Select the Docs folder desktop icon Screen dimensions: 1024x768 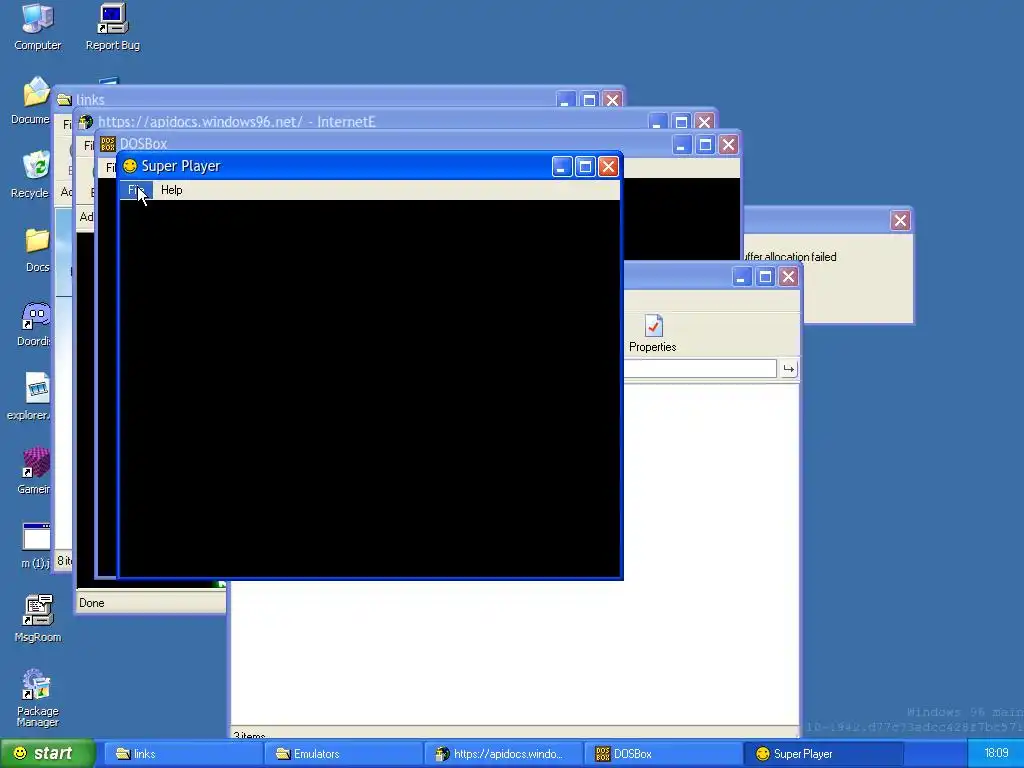click(x=37, y=249)
